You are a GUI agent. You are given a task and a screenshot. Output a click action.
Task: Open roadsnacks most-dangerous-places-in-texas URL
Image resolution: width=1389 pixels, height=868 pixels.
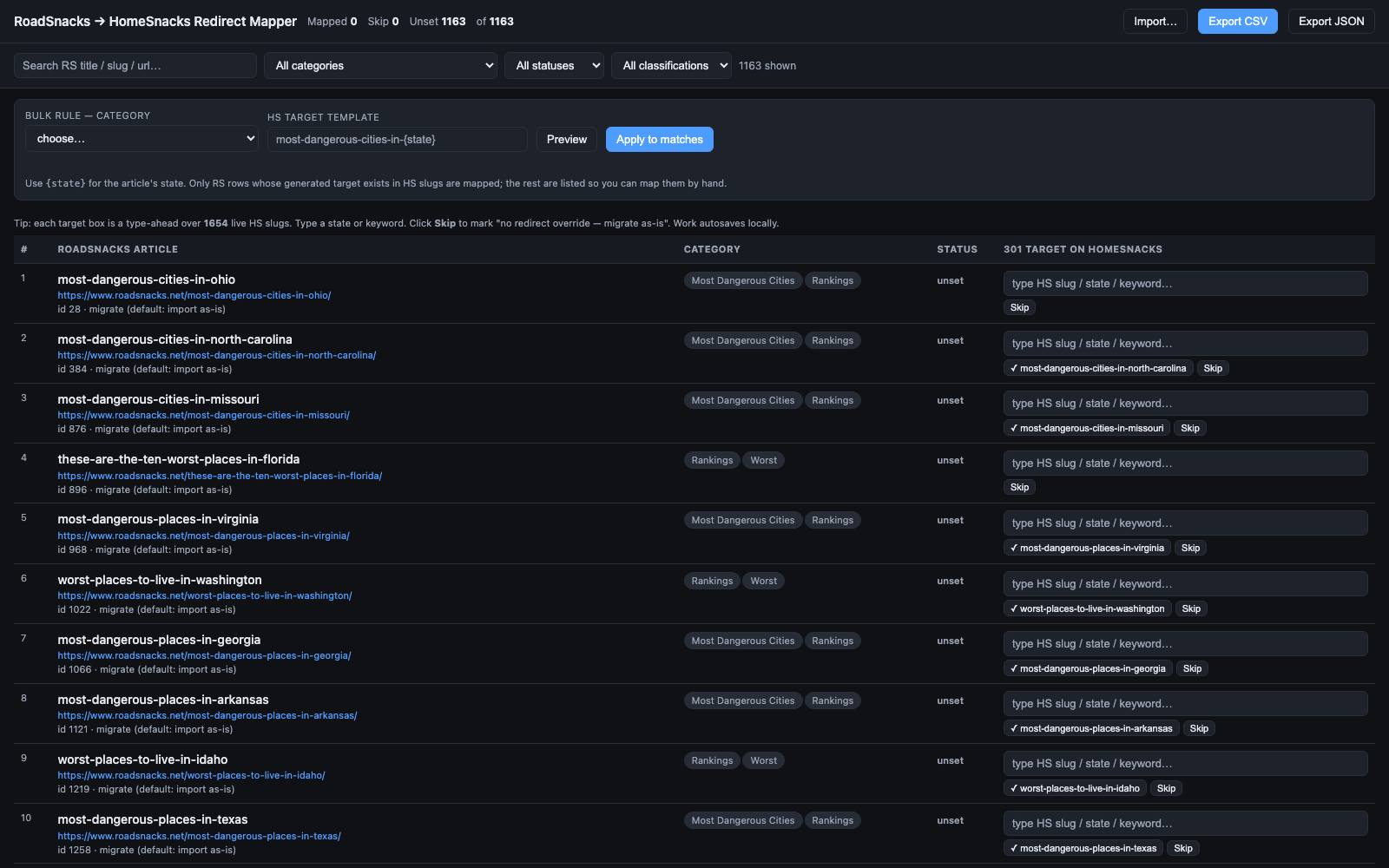[x=200, y=837]
